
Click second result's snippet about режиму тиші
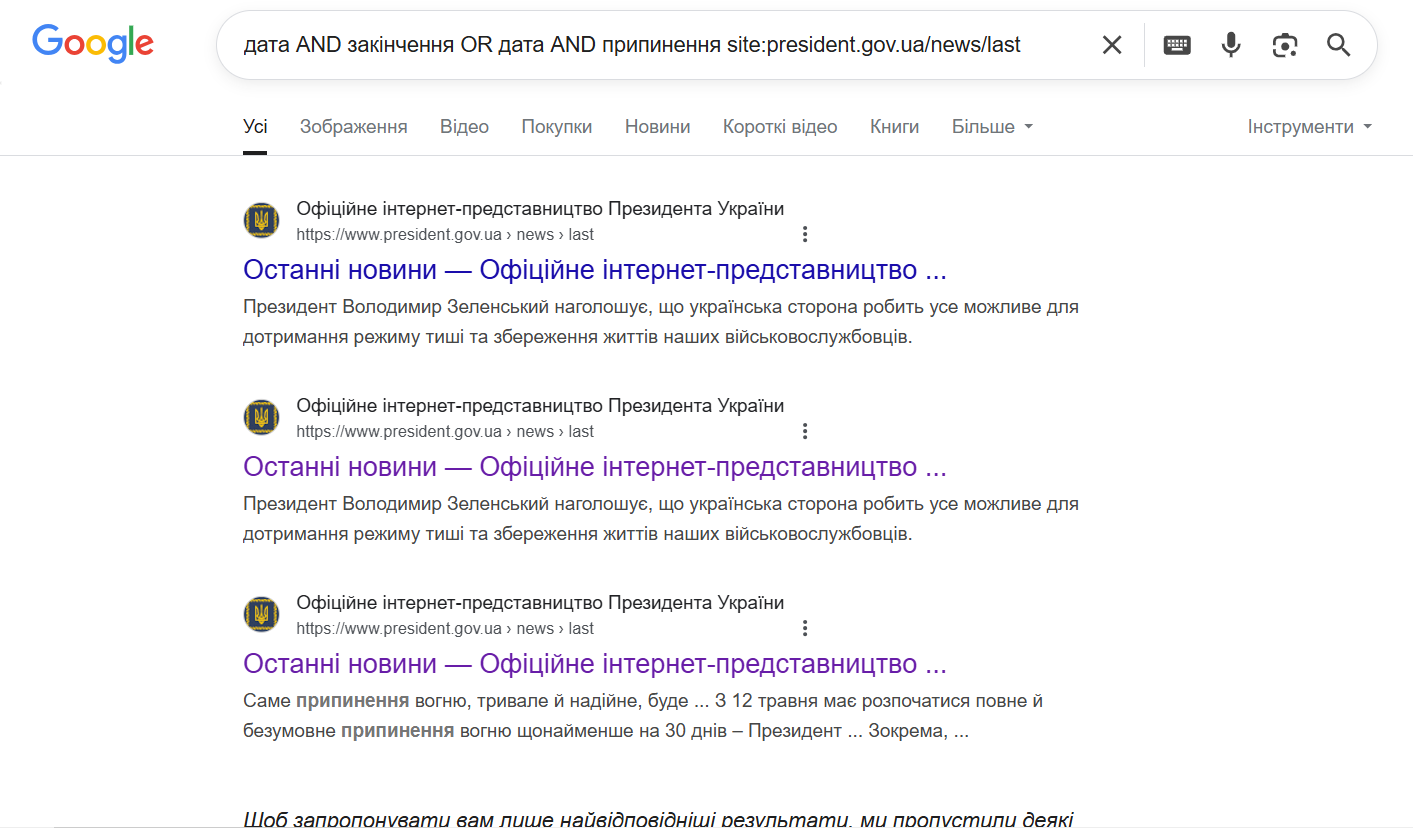[x=661, y=519]
